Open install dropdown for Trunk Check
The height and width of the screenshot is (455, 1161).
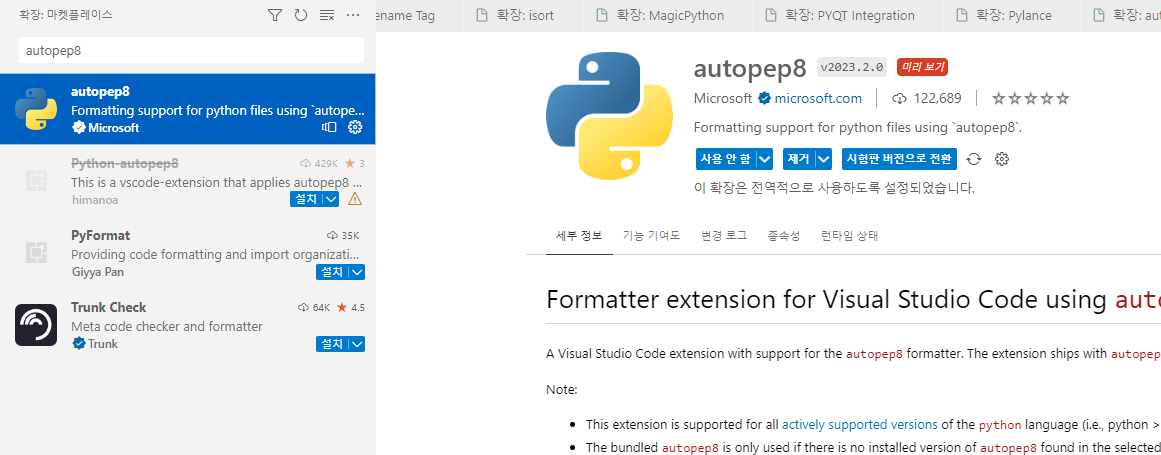tap(357, 344)
